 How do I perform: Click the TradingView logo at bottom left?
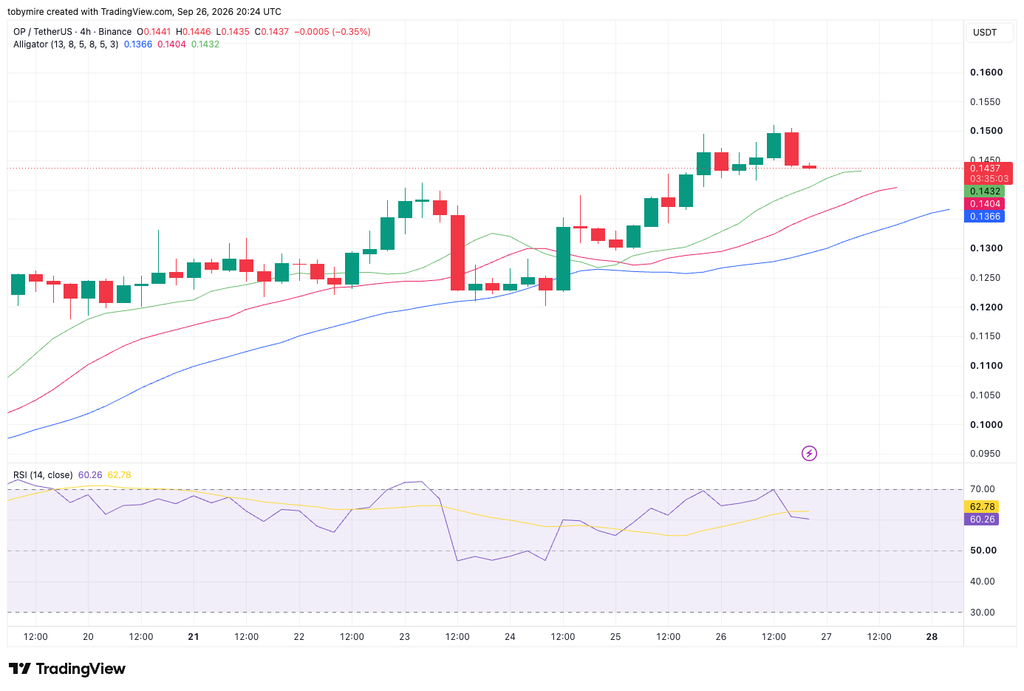pyautogui.click(x=67, y=669)
